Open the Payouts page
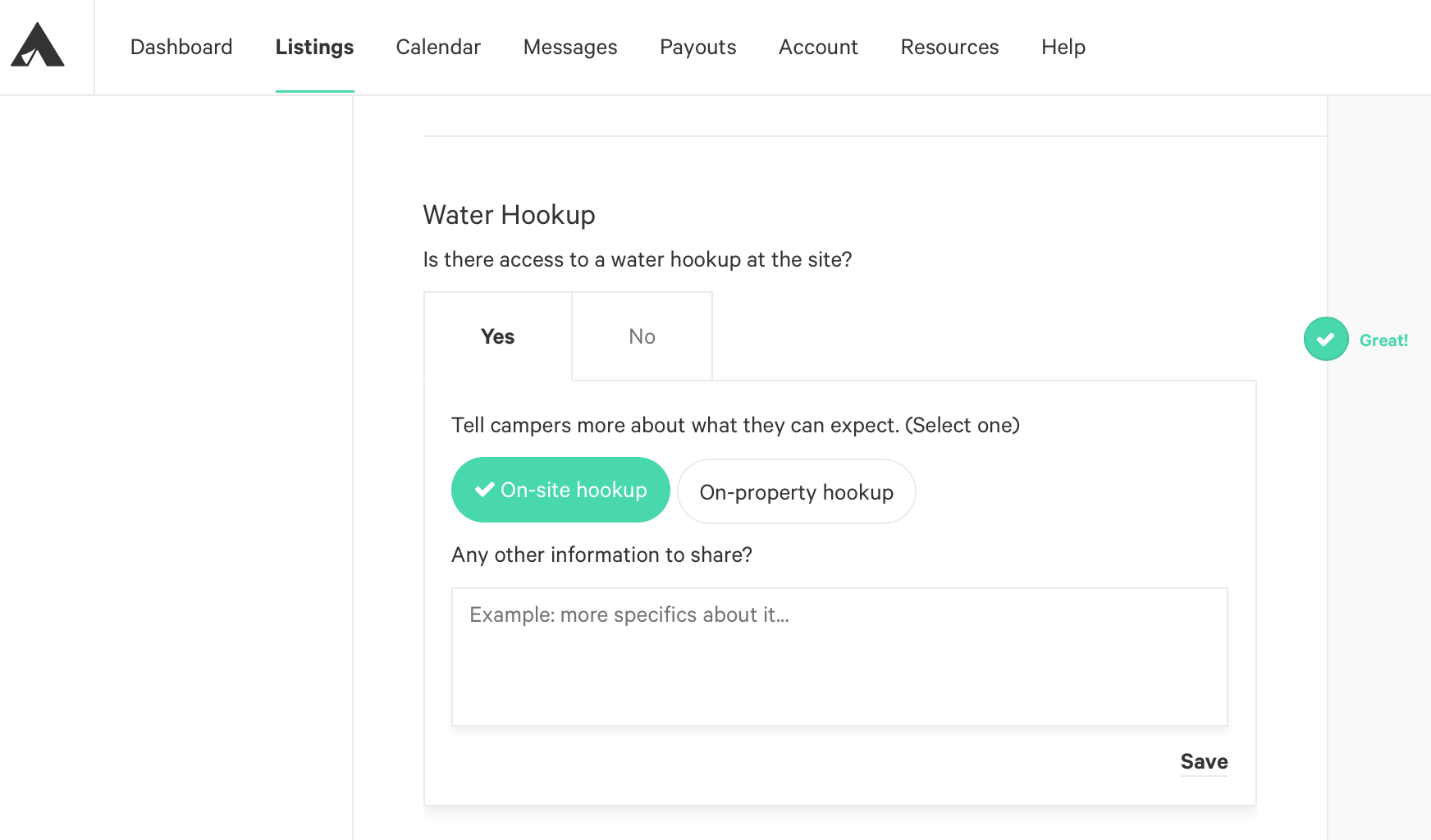 pos(698,47)
